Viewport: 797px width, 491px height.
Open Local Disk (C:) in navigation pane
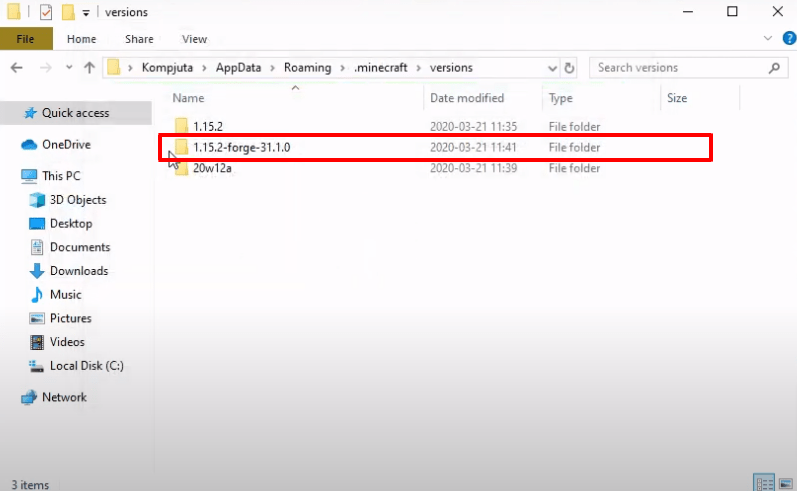[86, 366]
